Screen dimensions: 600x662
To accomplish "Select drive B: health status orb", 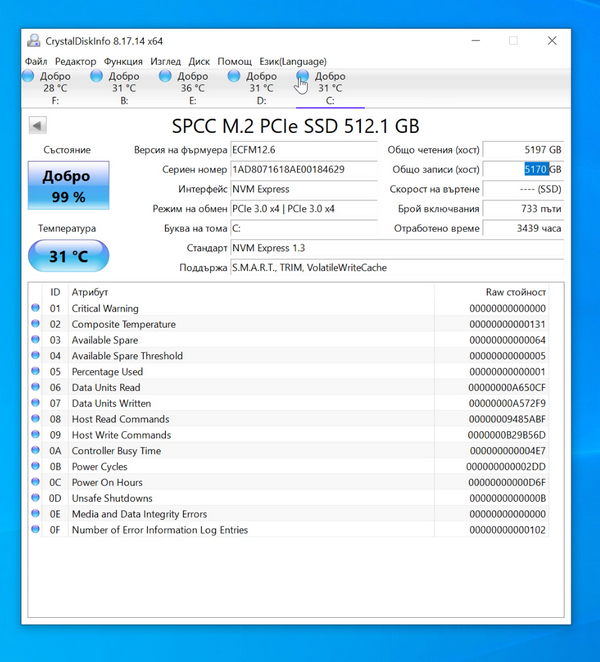I will (x=97, y=76).
